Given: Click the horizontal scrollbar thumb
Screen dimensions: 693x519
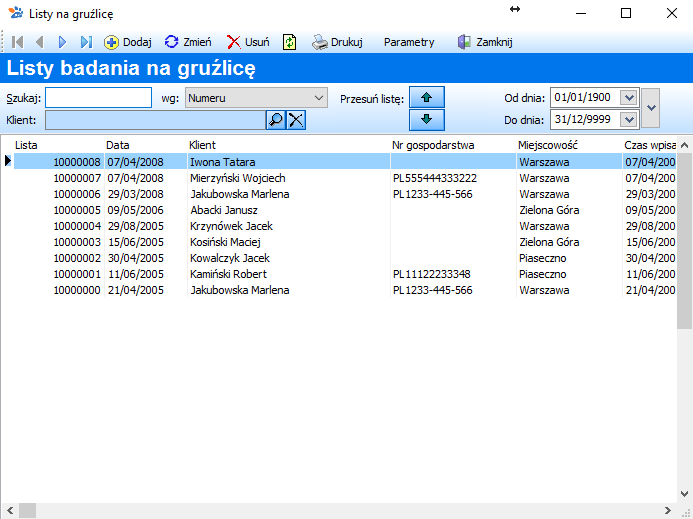Looking at the screenshot, I should point(27,511).
